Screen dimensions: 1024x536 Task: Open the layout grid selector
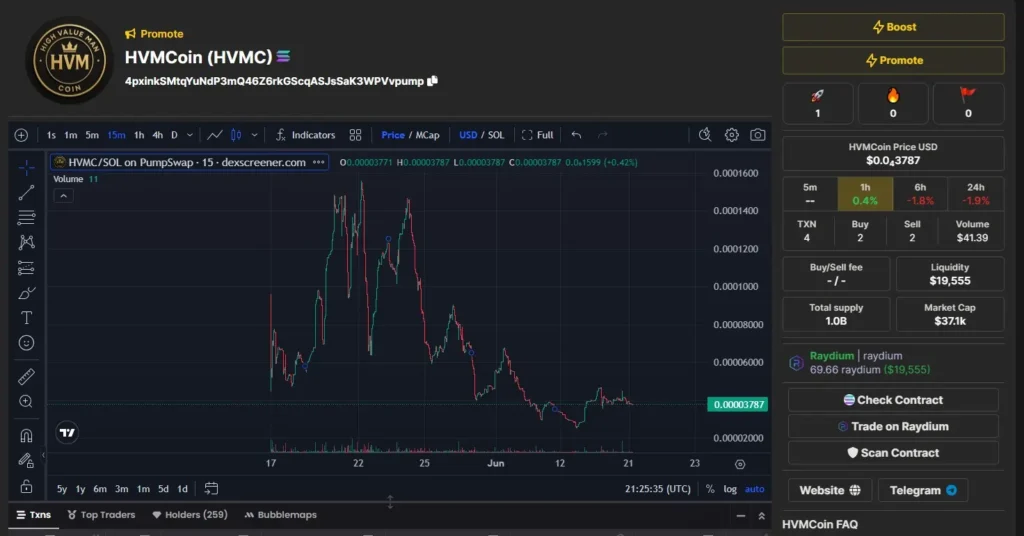pyautogui.click(x=355, y=135)
